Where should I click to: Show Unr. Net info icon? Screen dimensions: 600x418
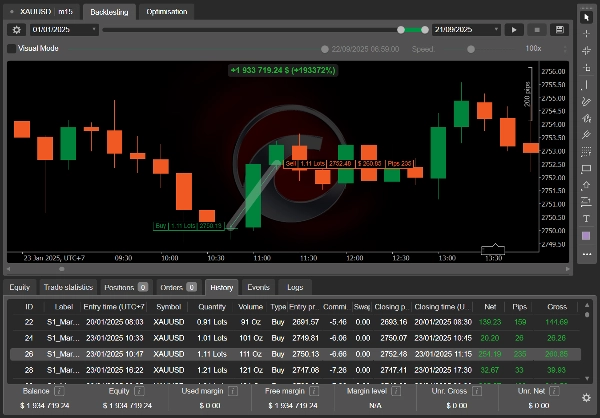tap(554, 391)
